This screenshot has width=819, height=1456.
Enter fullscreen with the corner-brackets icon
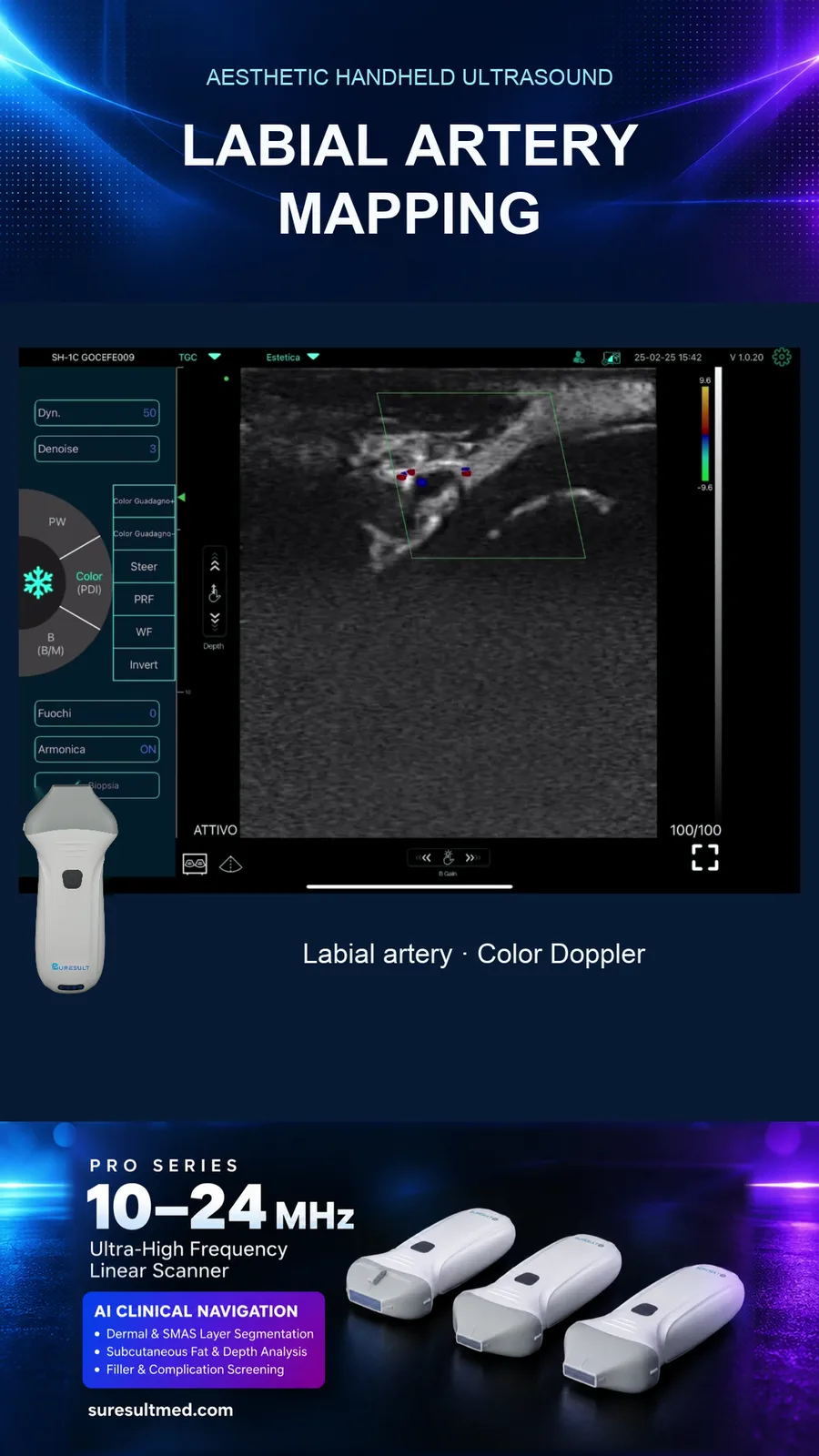pyautogui.click(x=705, y=857)
